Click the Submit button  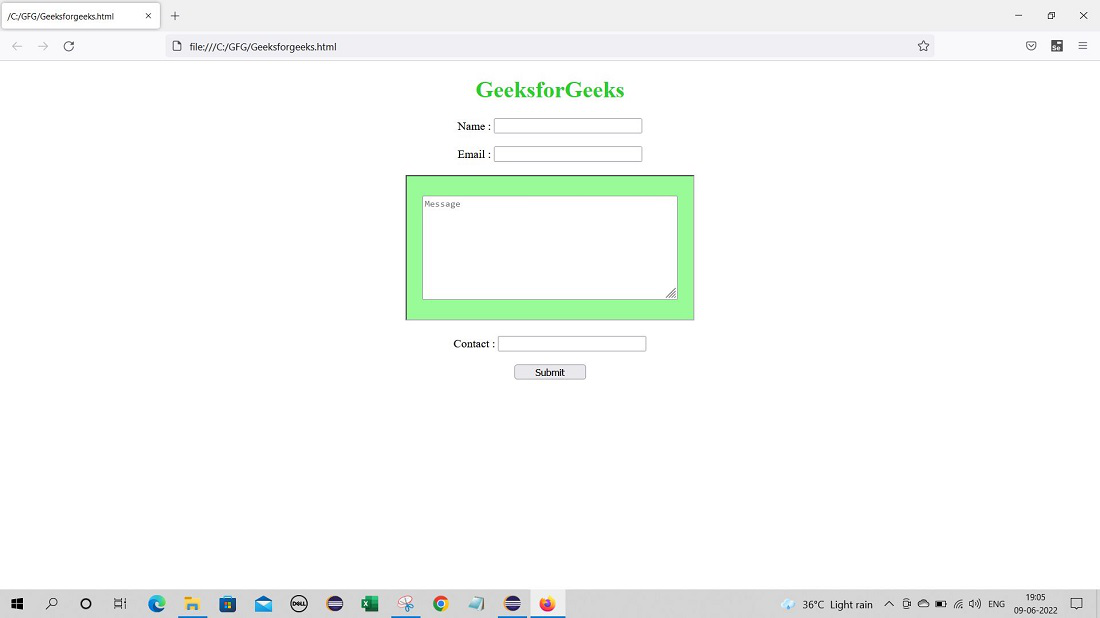click(x=549, y=372)
